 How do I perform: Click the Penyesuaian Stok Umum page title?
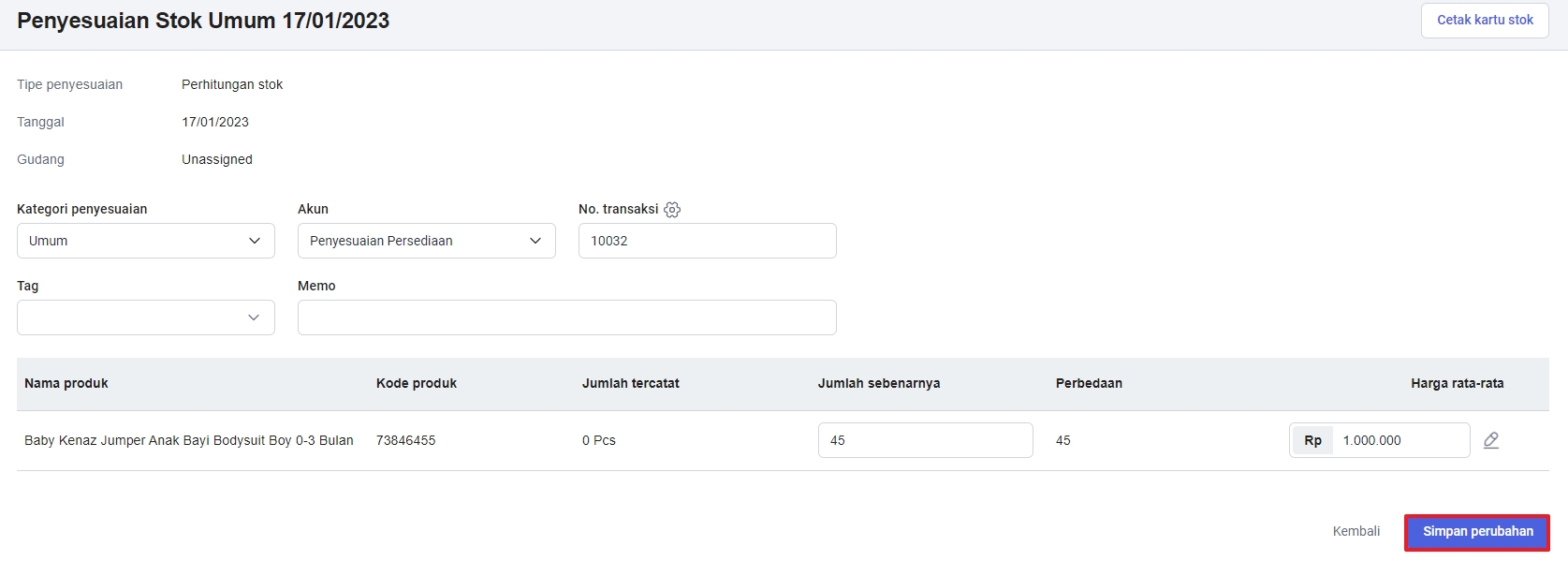click(203, 21)
